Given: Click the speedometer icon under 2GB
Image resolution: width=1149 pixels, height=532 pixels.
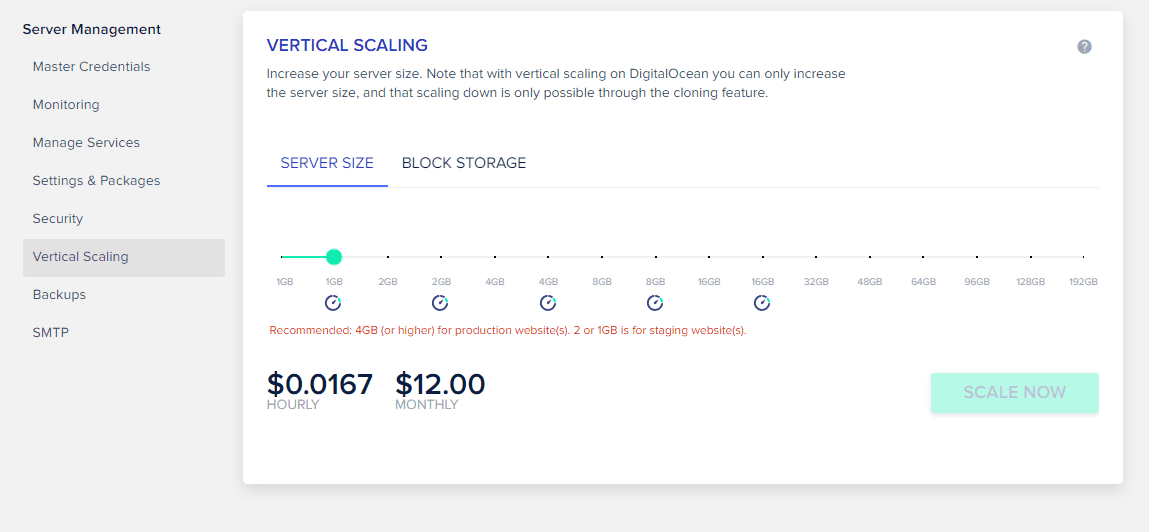Looking at the screenshot, I should [440, 303].
